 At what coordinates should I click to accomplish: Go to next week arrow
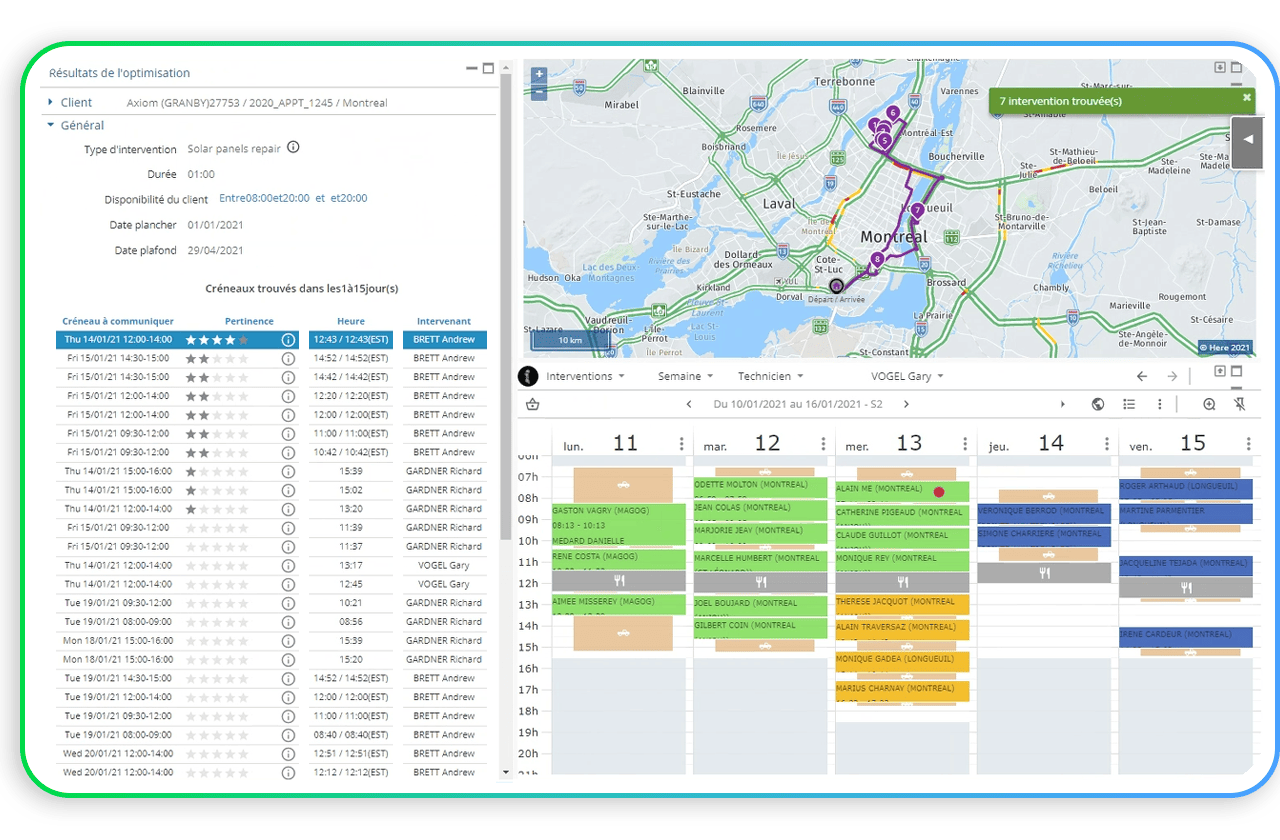[906, 404]
